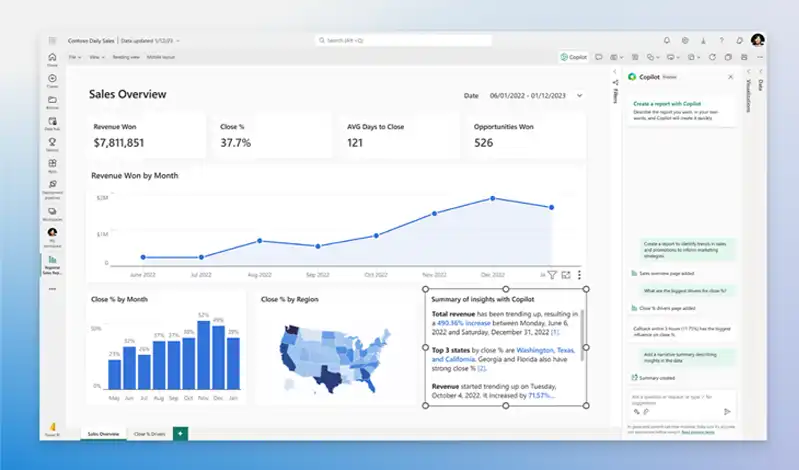799x470 pixels.
Task: Click the refresh visuals toolbar icon
Action: point(712,57)
